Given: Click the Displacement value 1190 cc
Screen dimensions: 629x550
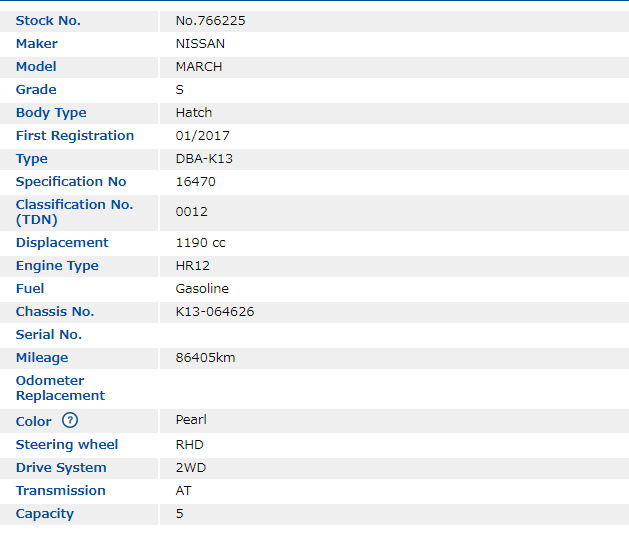Looking at the screenshot, I should [x=201, y=243].
